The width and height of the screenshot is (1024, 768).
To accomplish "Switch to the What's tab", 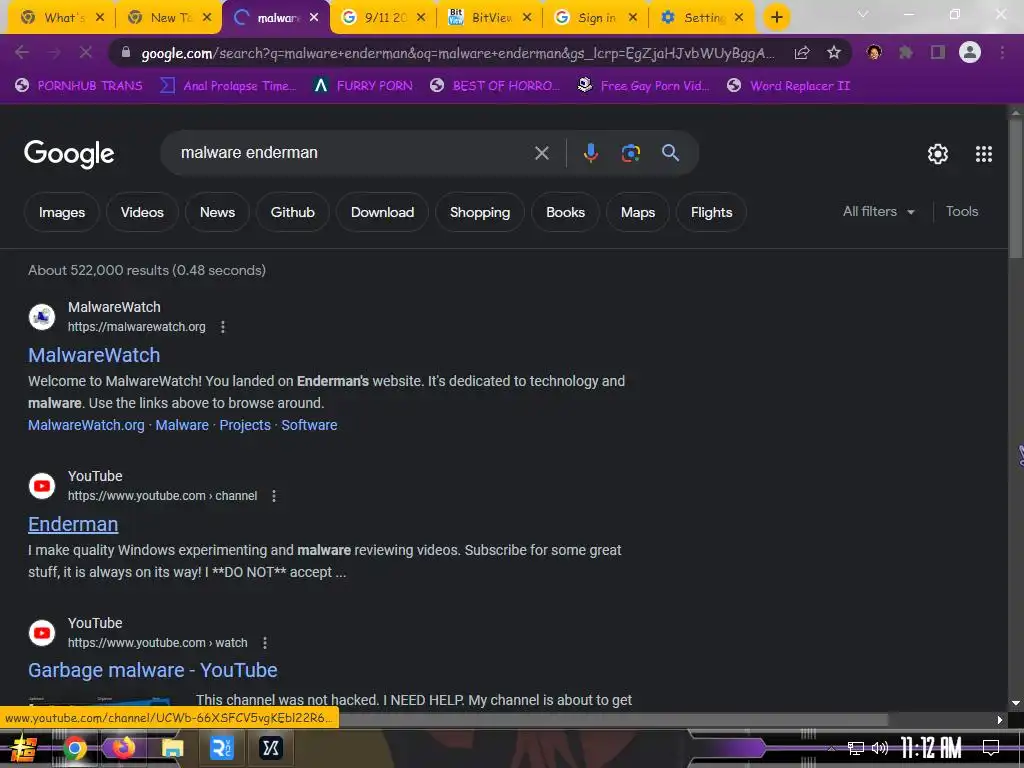I will (x=63, y=18).
